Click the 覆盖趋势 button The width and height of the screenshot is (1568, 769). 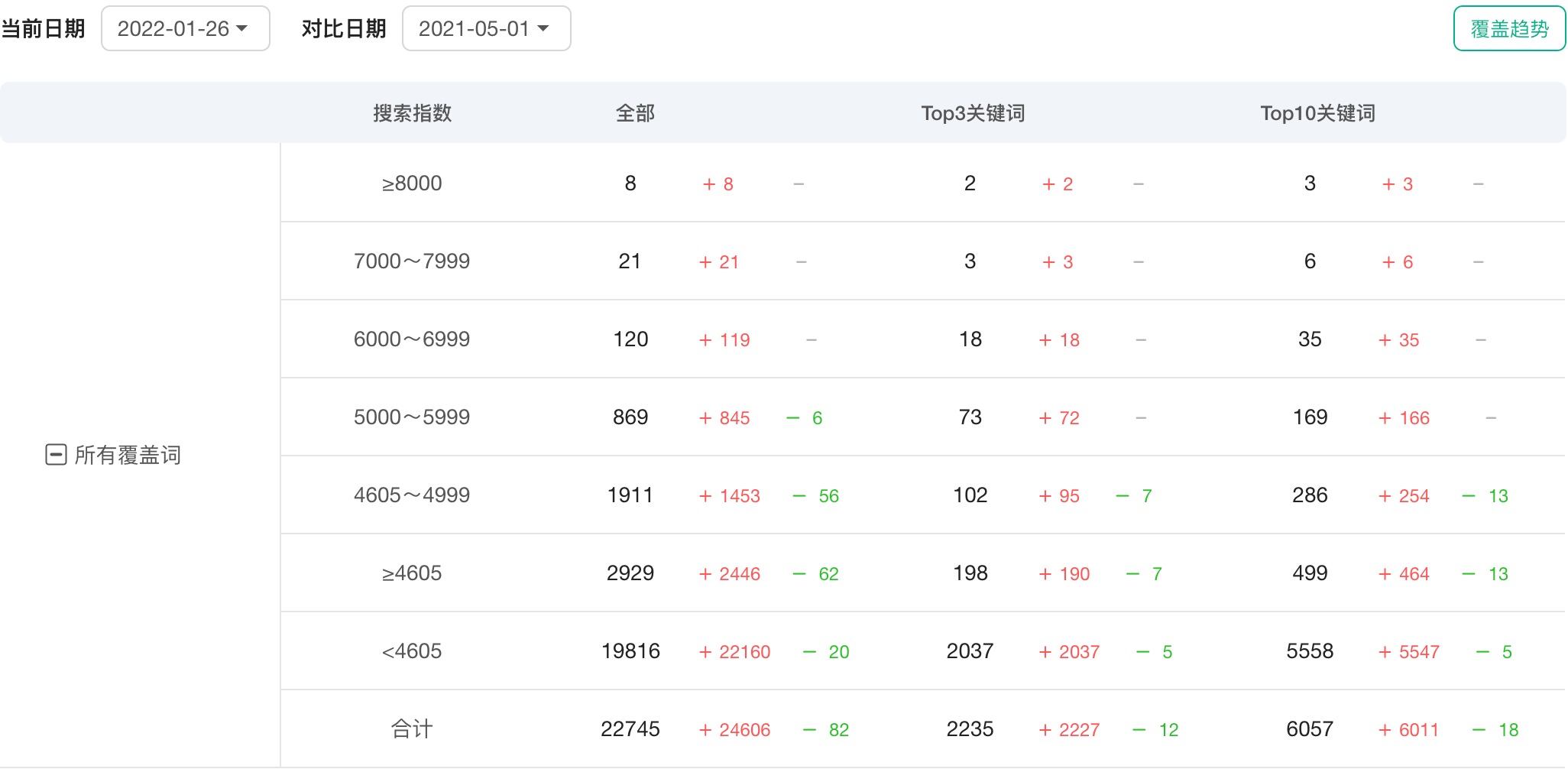tap(1508, 29)
